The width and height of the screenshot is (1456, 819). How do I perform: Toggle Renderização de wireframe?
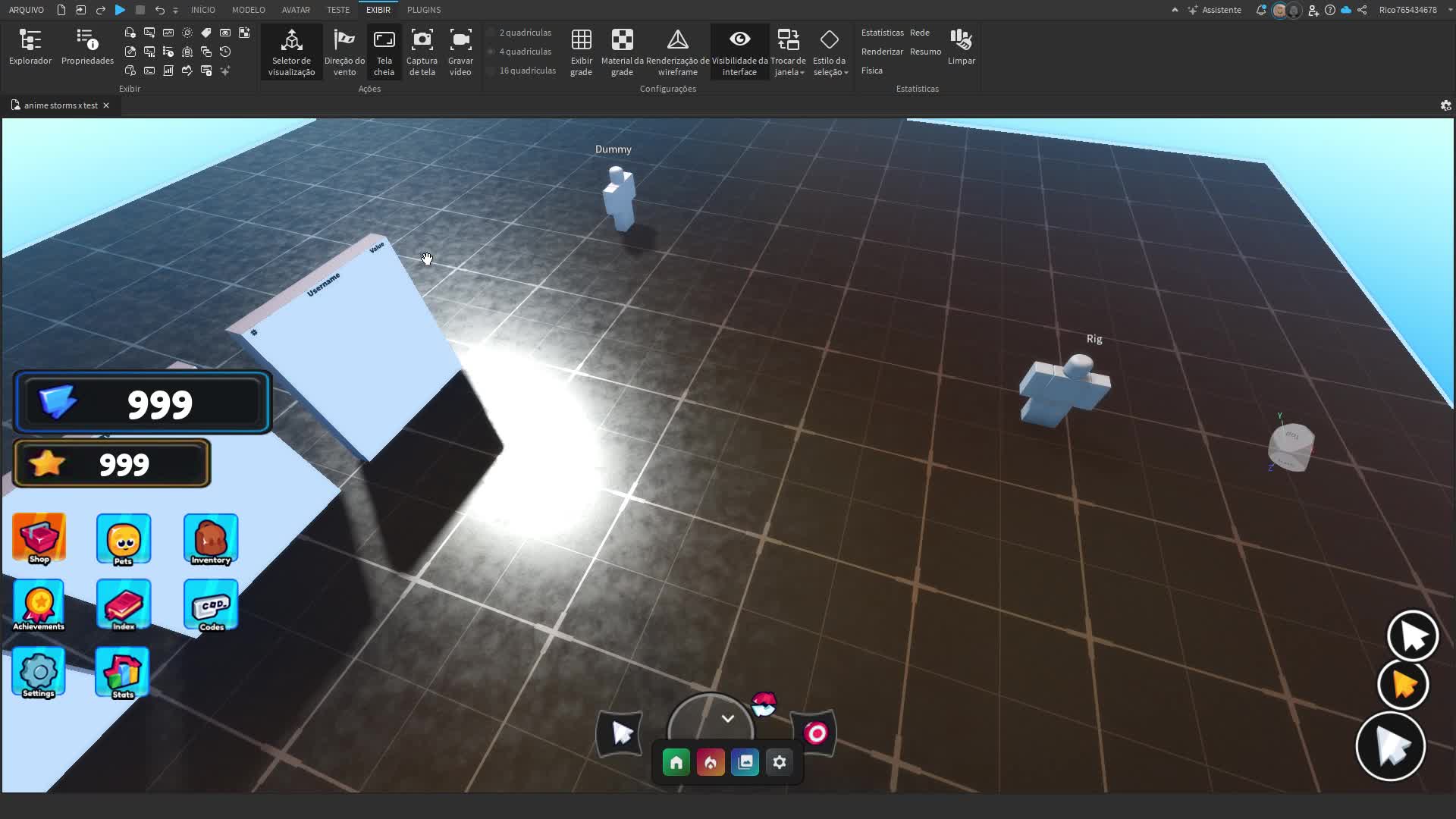[x=677, y=52]
